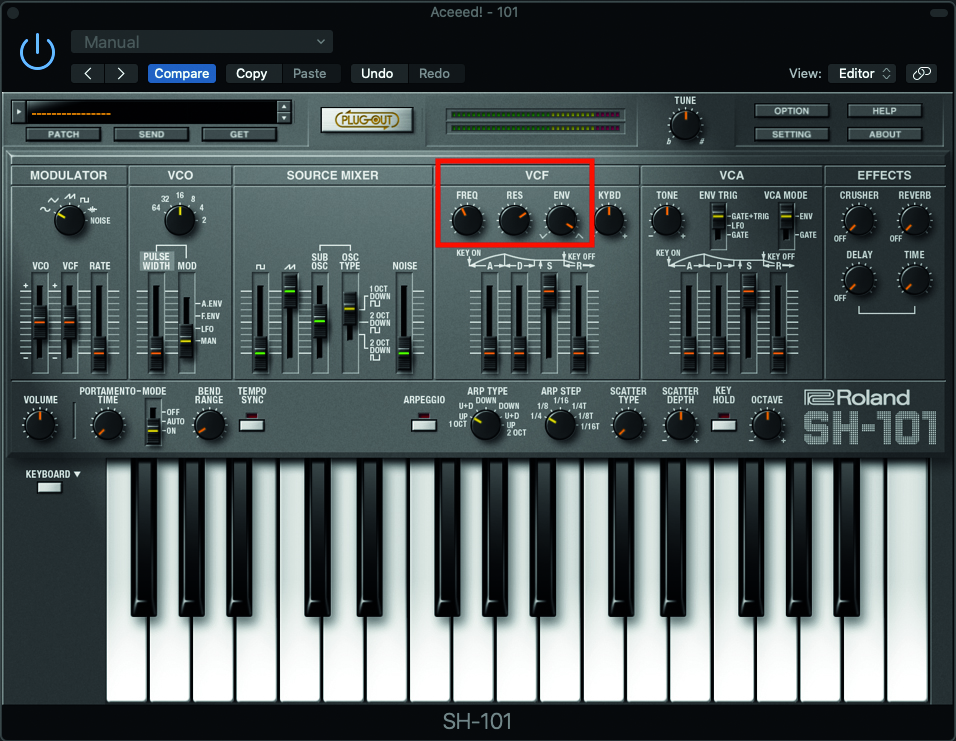The height and width of the screenshot is (741, 956).
Task: Open the View Editor dropdown
Action: point(864,74)
